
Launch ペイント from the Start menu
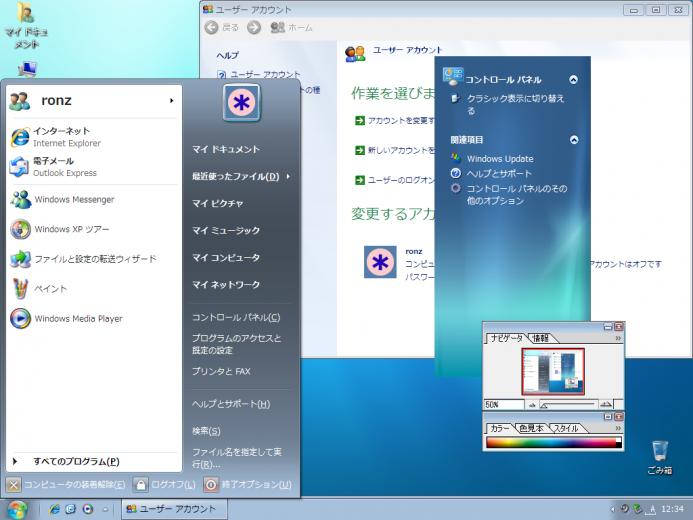[93, 288]
